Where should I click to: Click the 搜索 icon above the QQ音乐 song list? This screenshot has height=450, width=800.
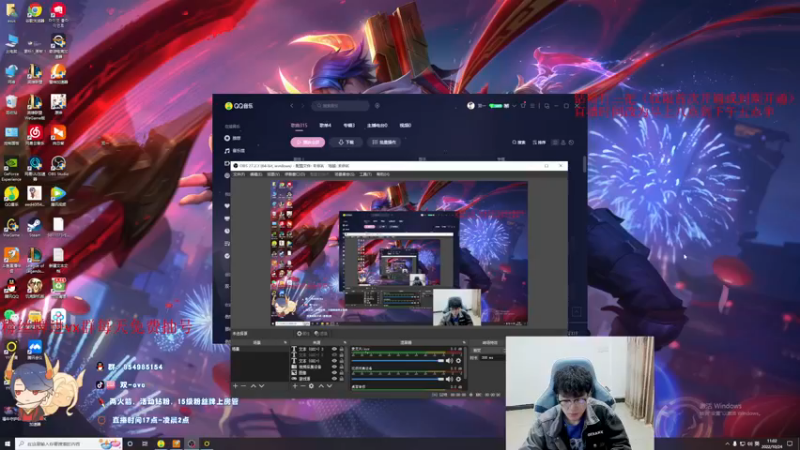click(519, 142)
